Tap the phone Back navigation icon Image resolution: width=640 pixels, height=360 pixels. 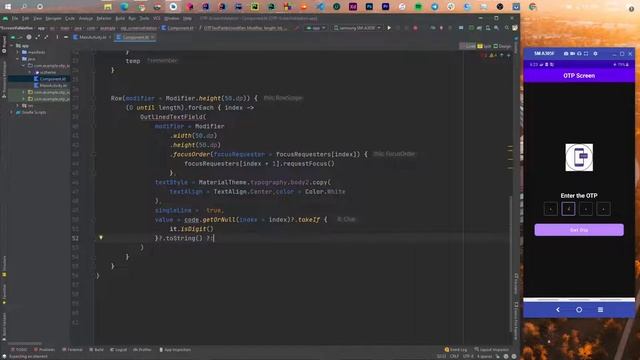click(x=558, y=310)
